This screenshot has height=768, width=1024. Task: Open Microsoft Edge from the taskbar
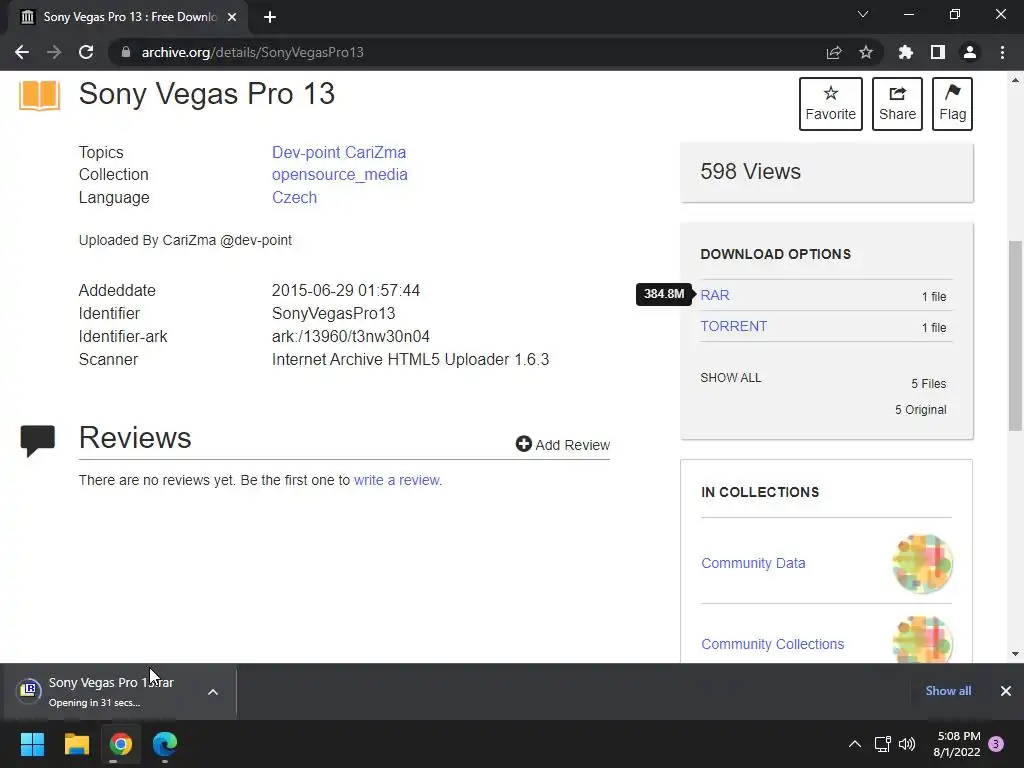(165, 744)
